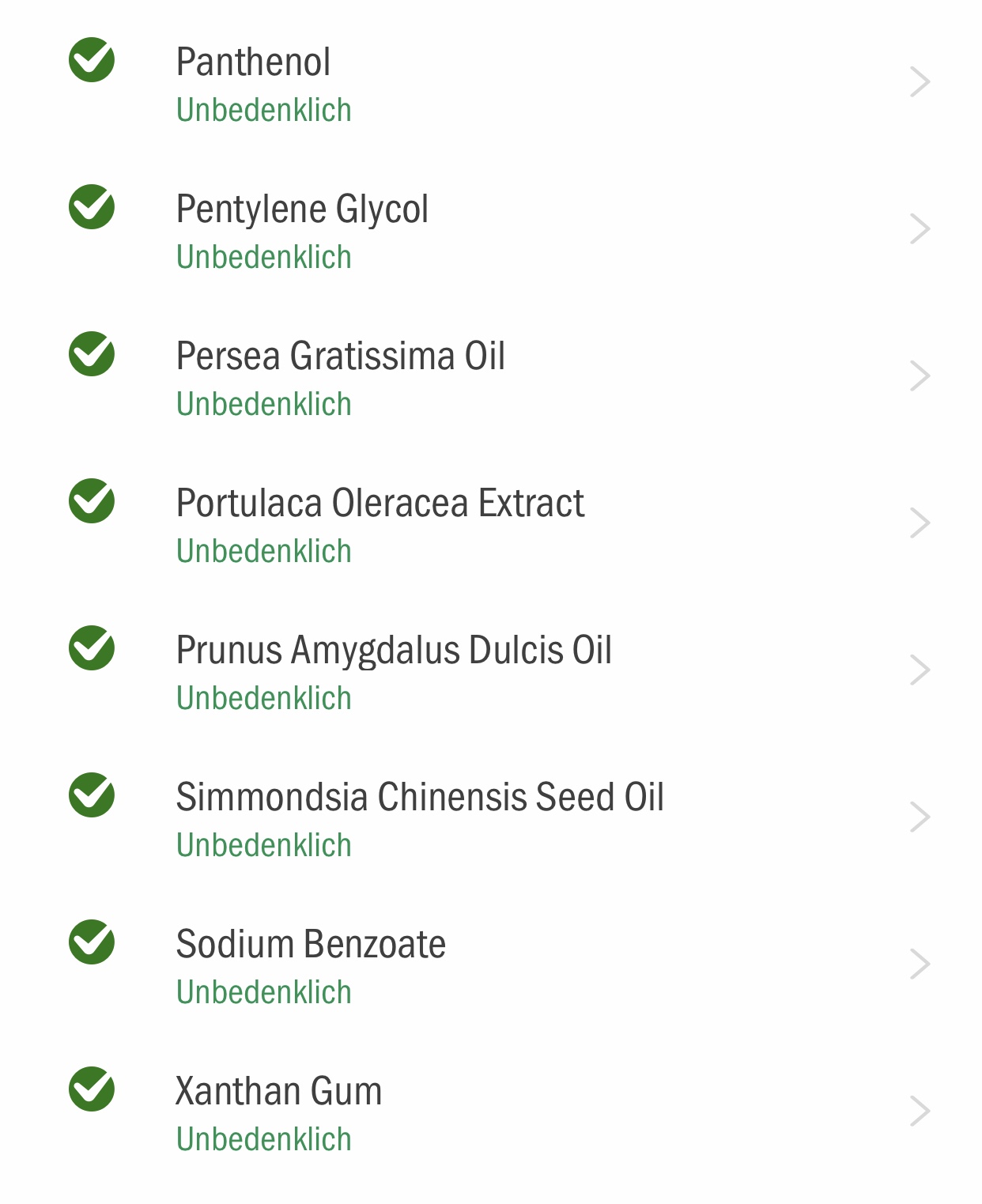
Task: Tap green checkmark icon beside Panthenol
Action: tap(92, 60)
